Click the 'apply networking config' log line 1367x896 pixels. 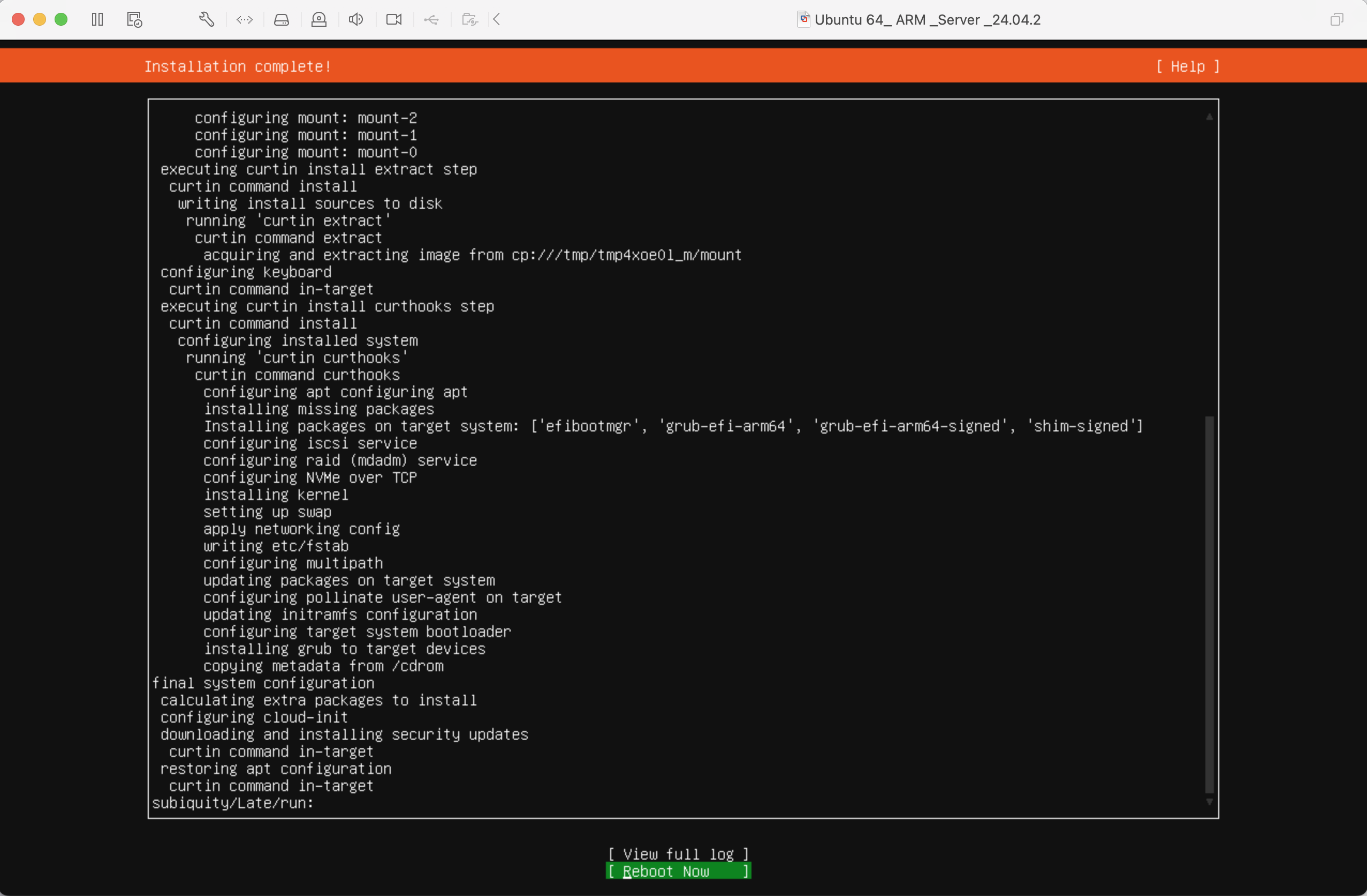click(x=301, y=529)
